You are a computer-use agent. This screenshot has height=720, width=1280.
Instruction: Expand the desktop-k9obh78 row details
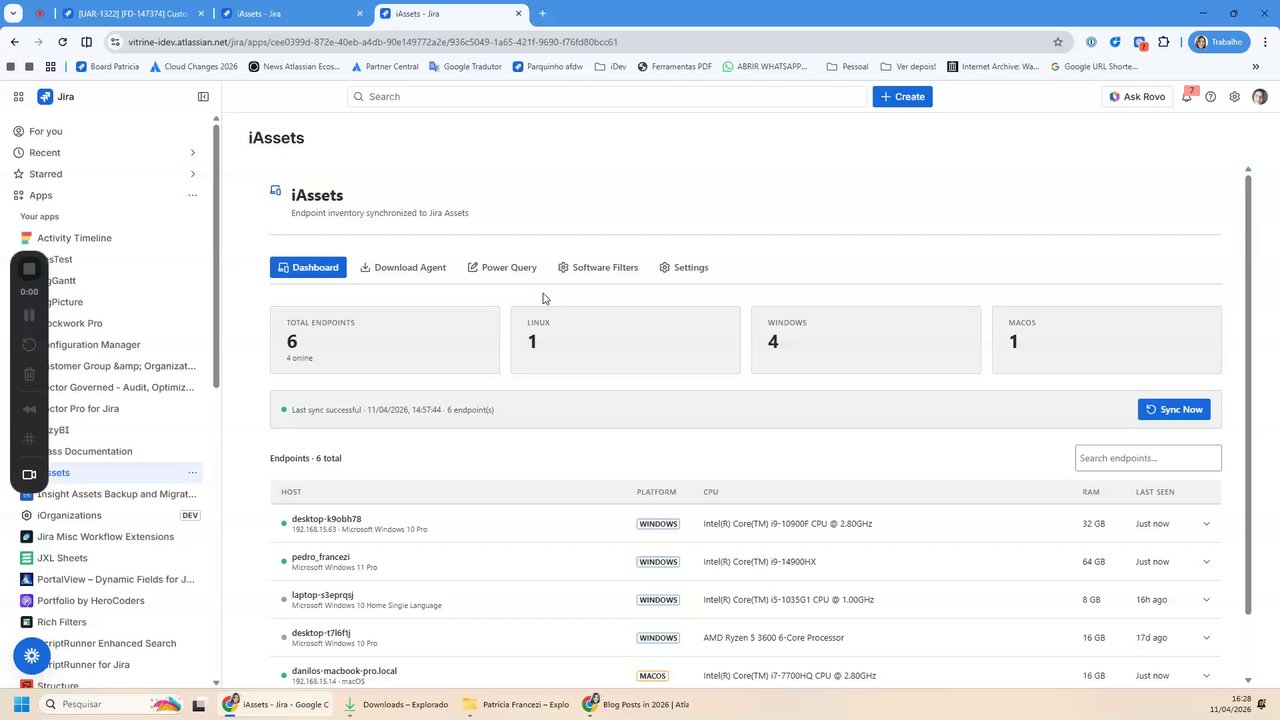tap(1206, 524)
